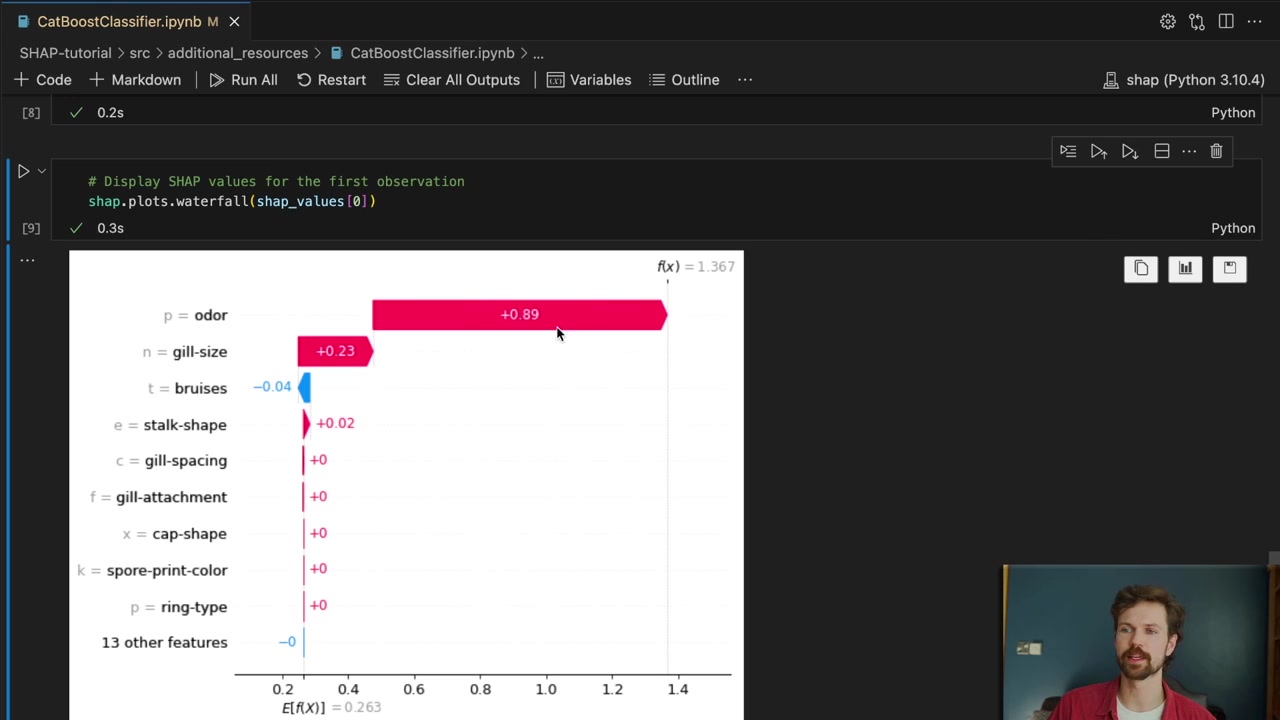Click the odor +0.89 bar in the plot
Screen dimensions: 1280x720
tap(519, 315)
